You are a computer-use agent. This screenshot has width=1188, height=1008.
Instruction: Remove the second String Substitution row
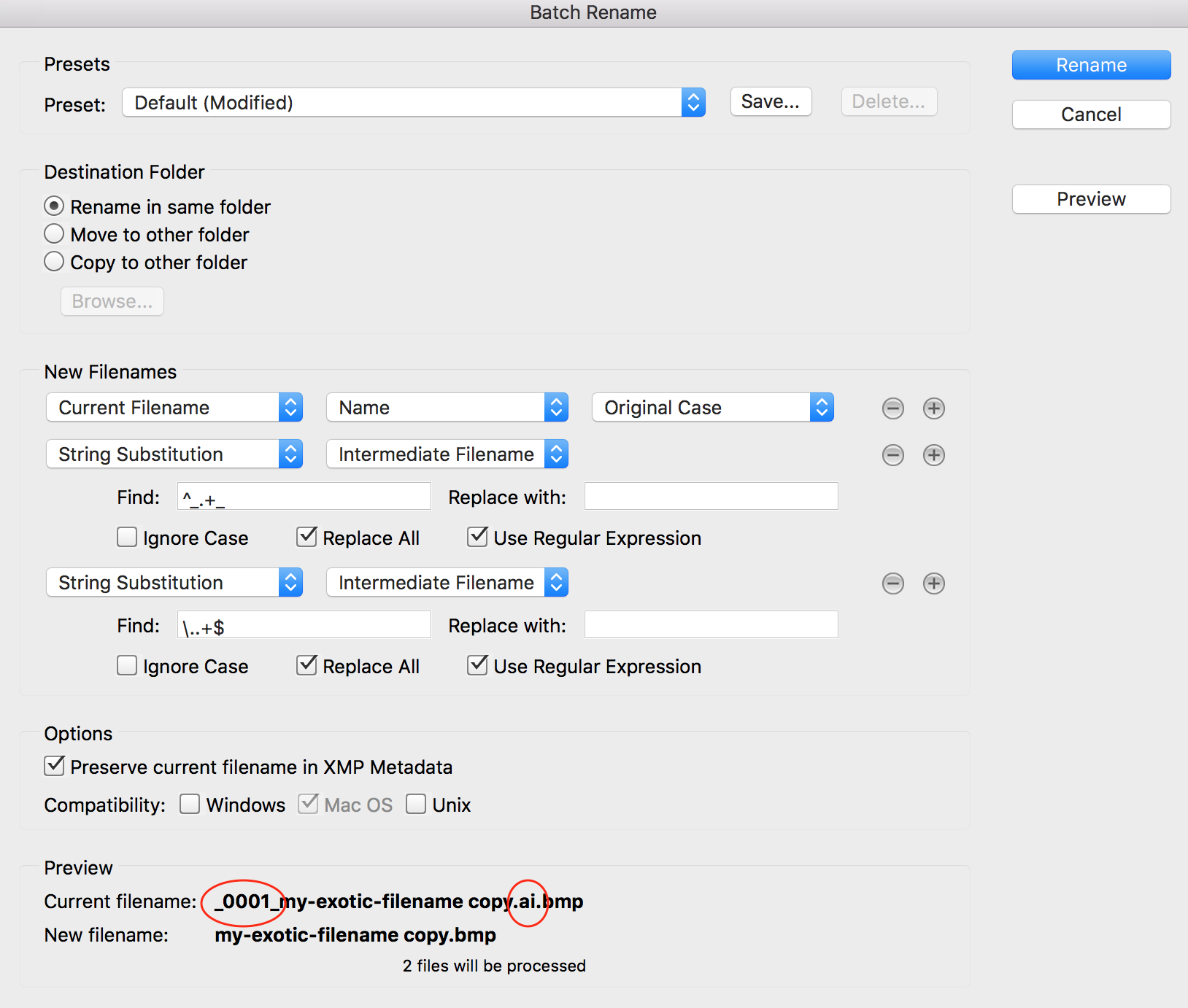pos(892,584)
